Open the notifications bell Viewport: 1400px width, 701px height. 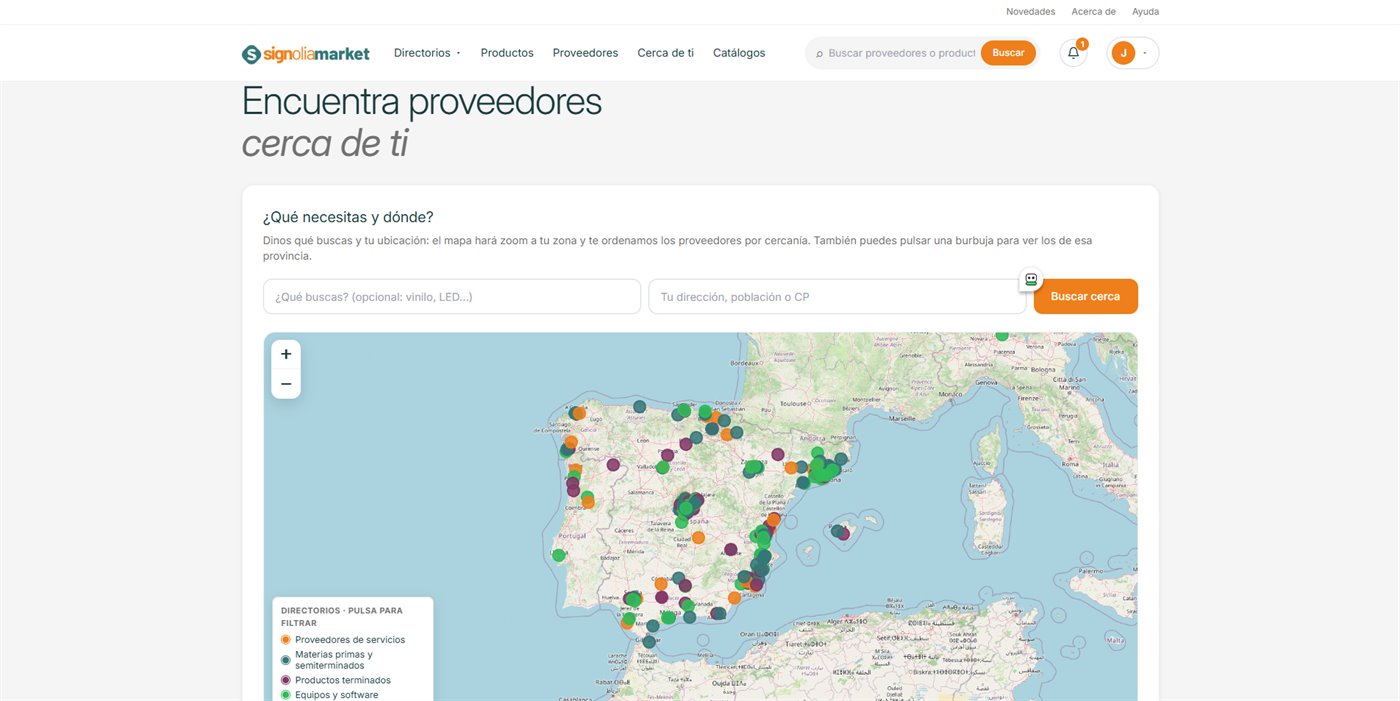pyautogui.click(x=1073, y=53)
